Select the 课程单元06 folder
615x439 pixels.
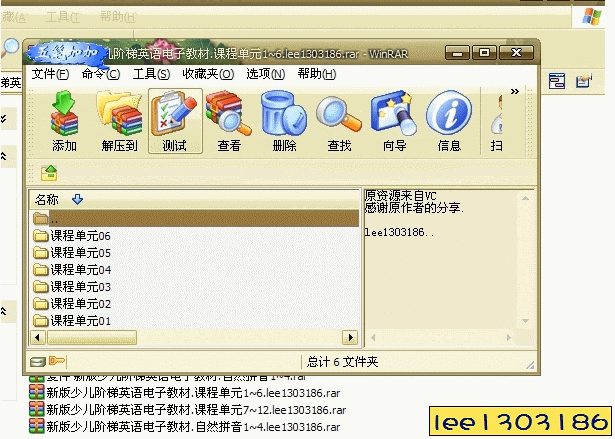tap(80, 236)
